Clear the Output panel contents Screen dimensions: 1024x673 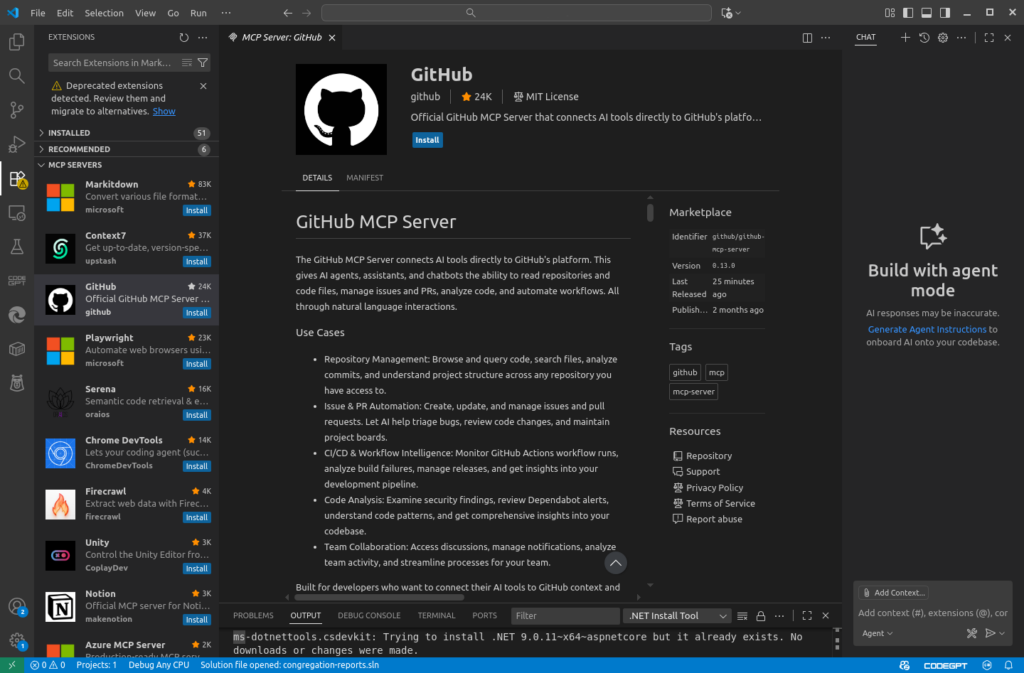(x=741, y=615)
